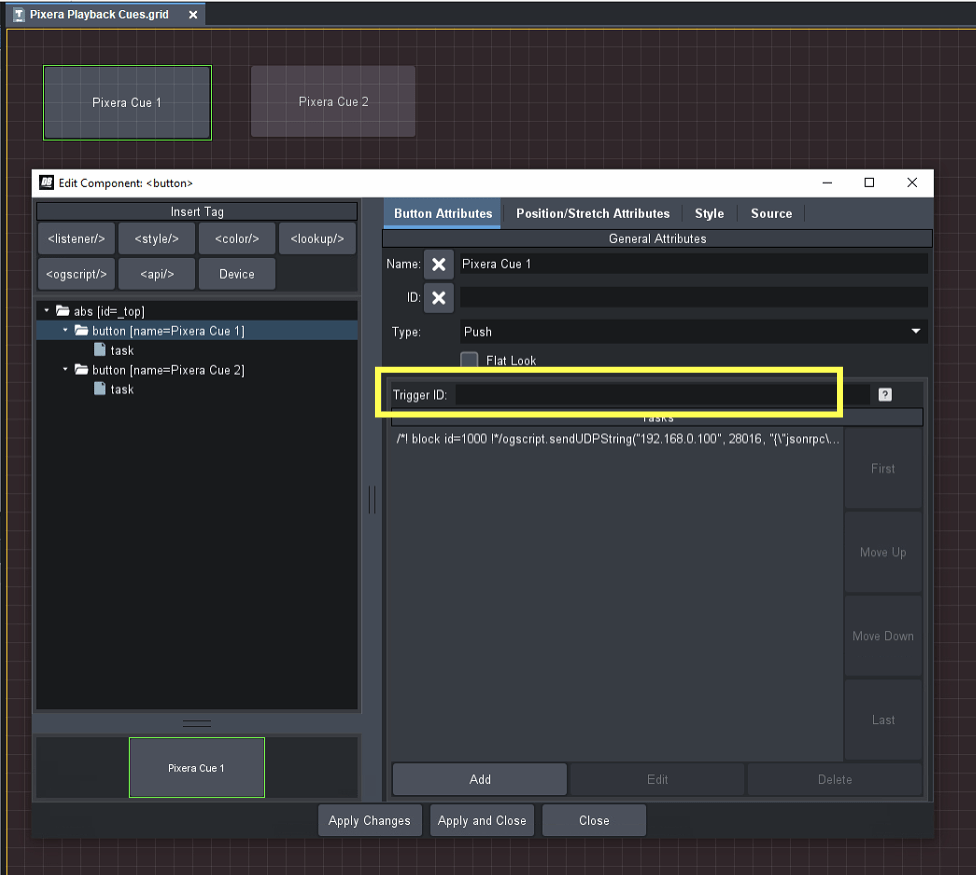Click the Close button at dialog bottom
The width and height of the screenshot is (976, 875).
[x=594, y=820]
